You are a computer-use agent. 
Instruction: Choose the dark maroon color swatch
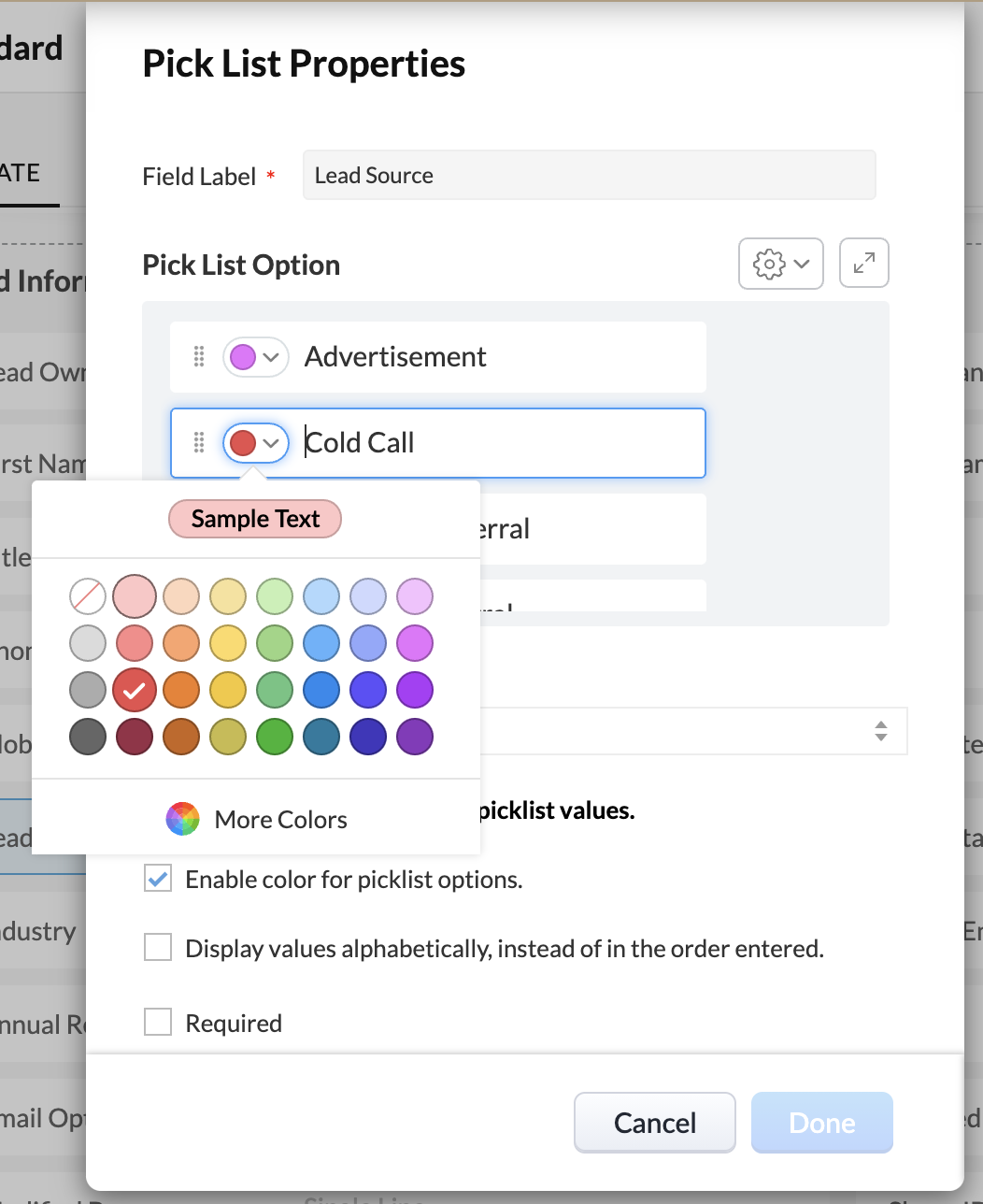coord(135,738)
